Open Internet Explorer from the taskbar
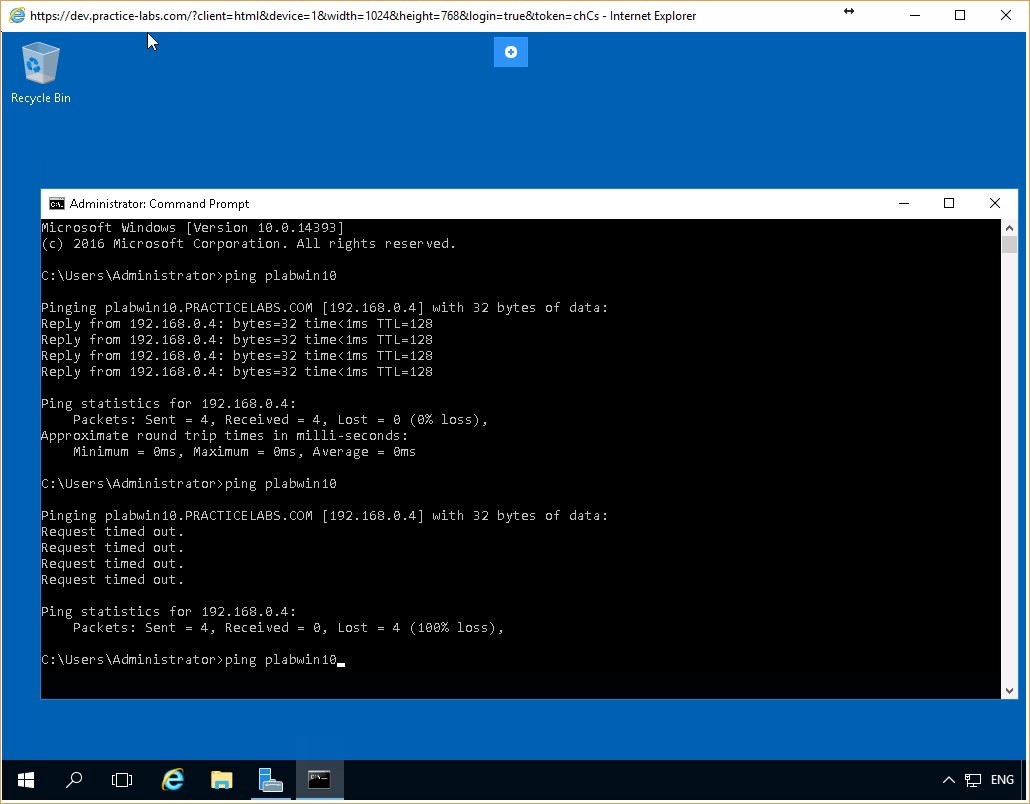Screen dimensions: 1030x804 [x=172, y=779]
